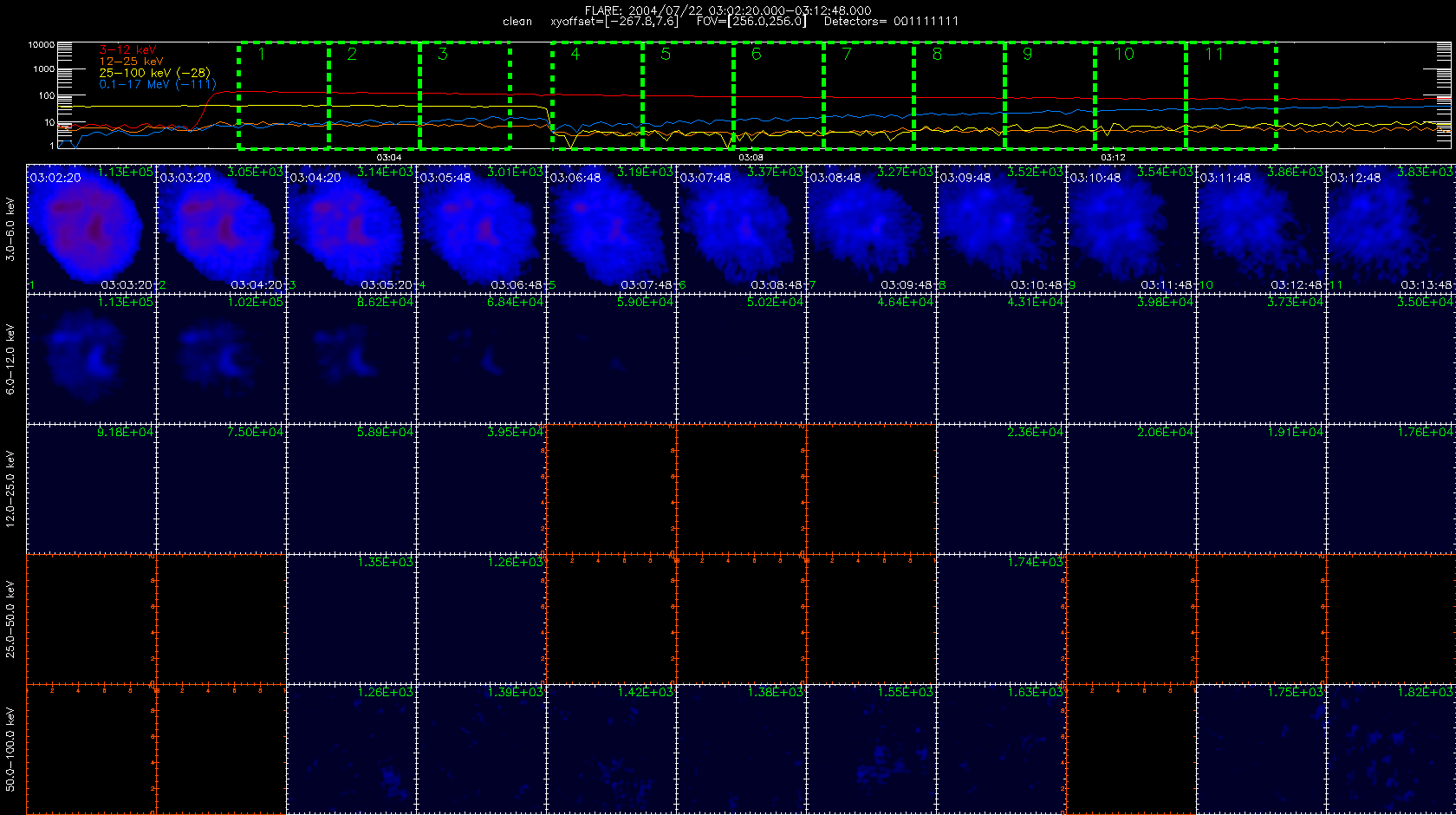Click the 25.0-50.0 keV row label
The height and width of the screenshot is (815, 1456).
pyautogui.click(x=10, y=619)
